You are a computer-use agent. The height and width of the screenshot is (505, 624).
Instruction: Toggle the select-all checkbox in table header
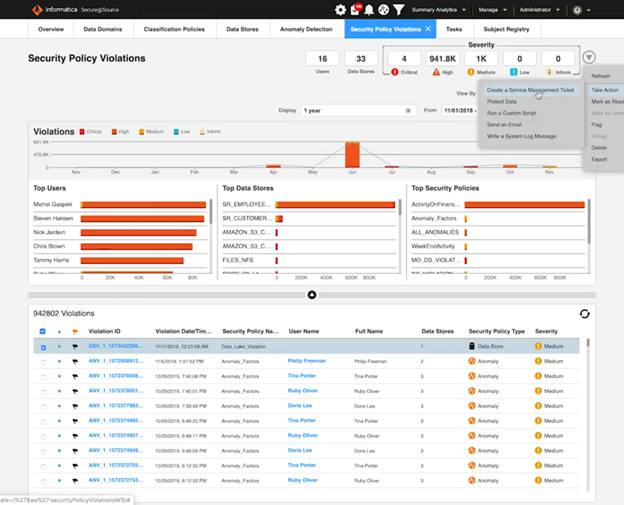click(x=42, y=331)
